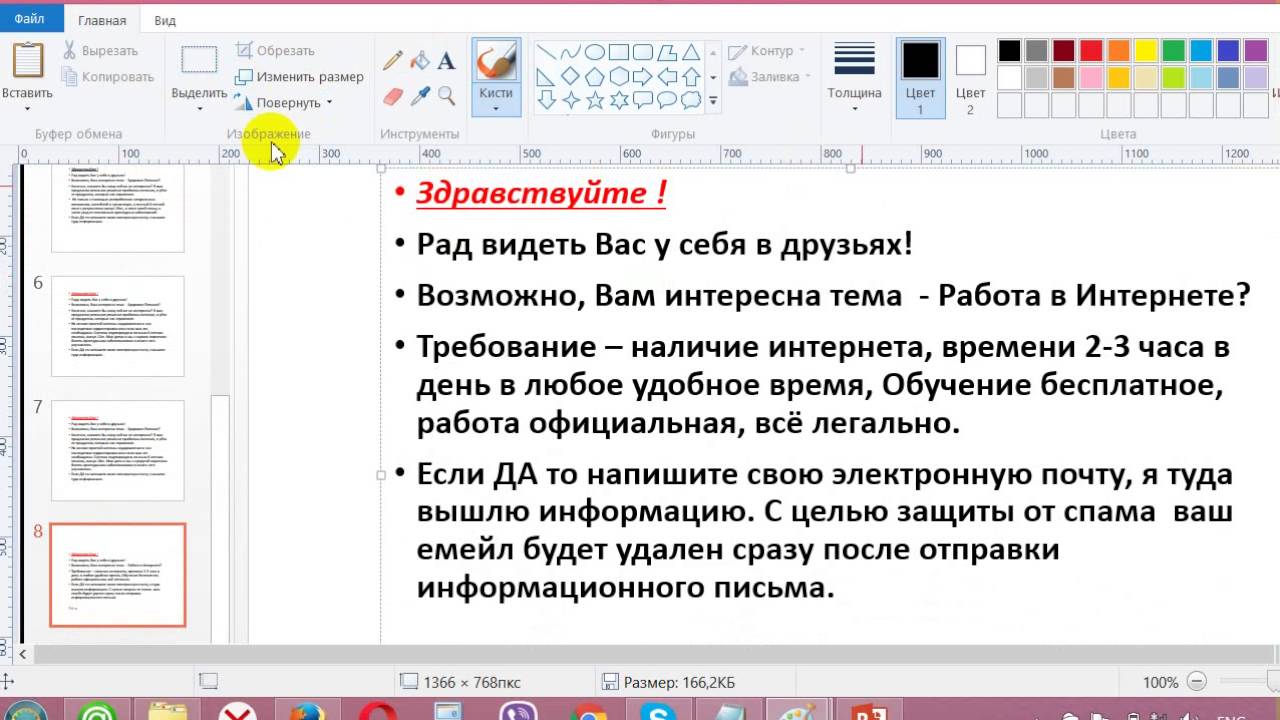The width and height of the screenshot is (1280, 720).
Task: Open Viber from the taskbar
Action: coord(520,710)
